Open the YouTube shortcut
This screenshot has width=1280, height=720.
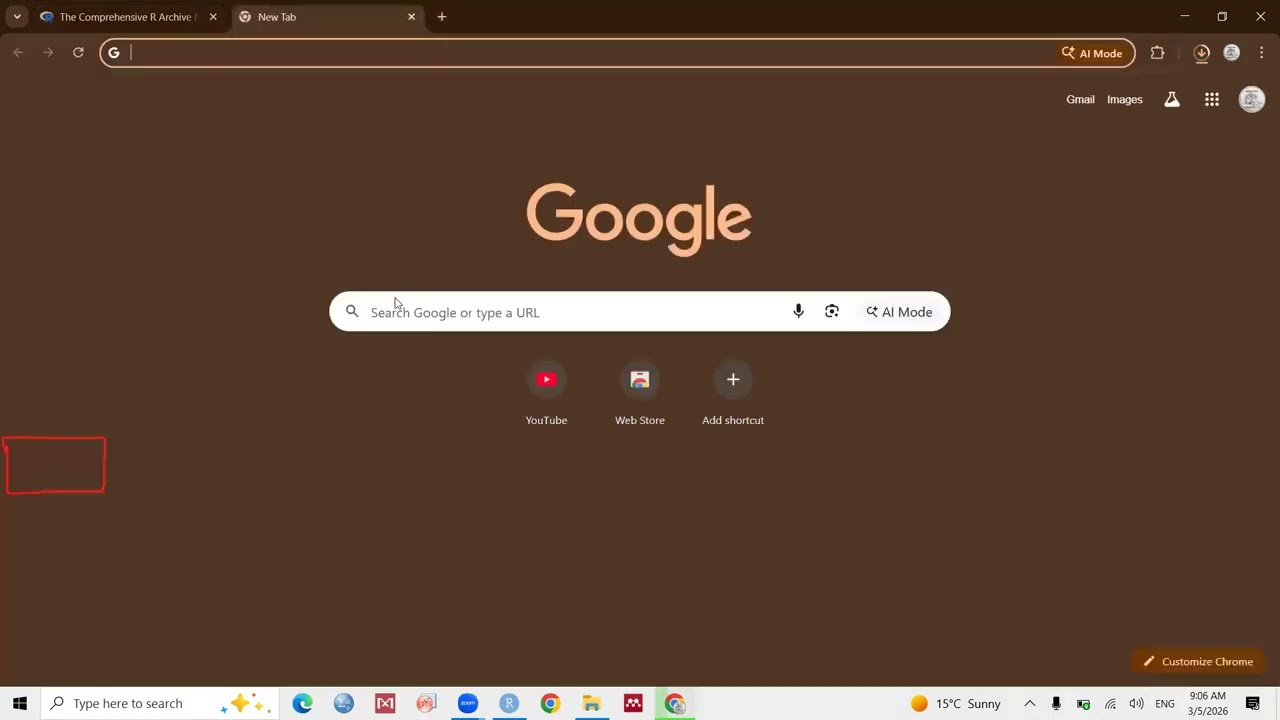coord(546,393)
